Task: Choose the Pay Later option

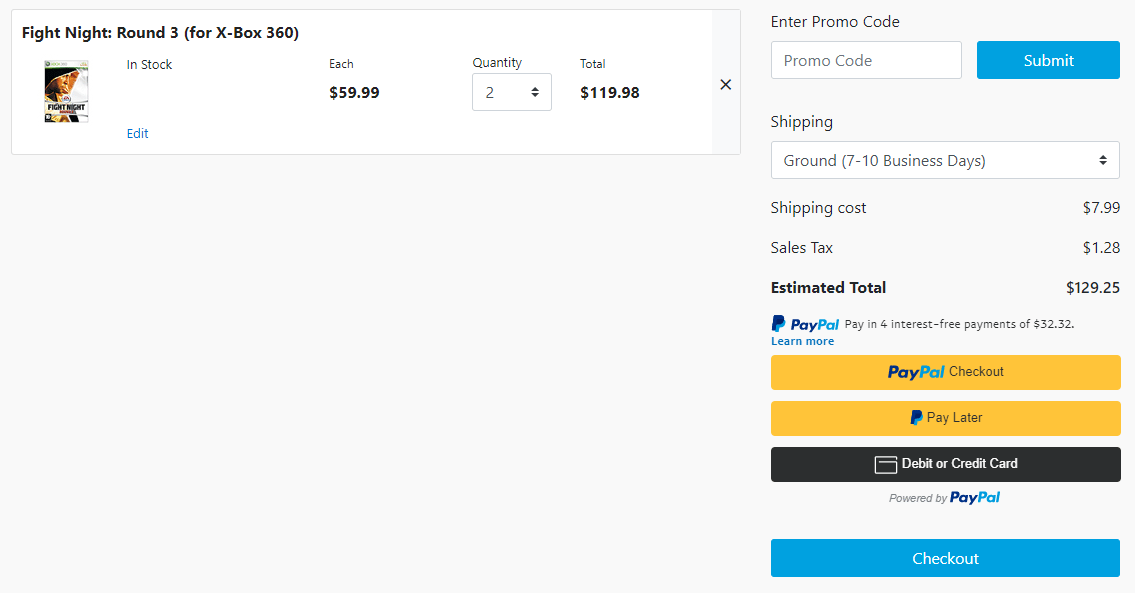Action: (945, 418)
